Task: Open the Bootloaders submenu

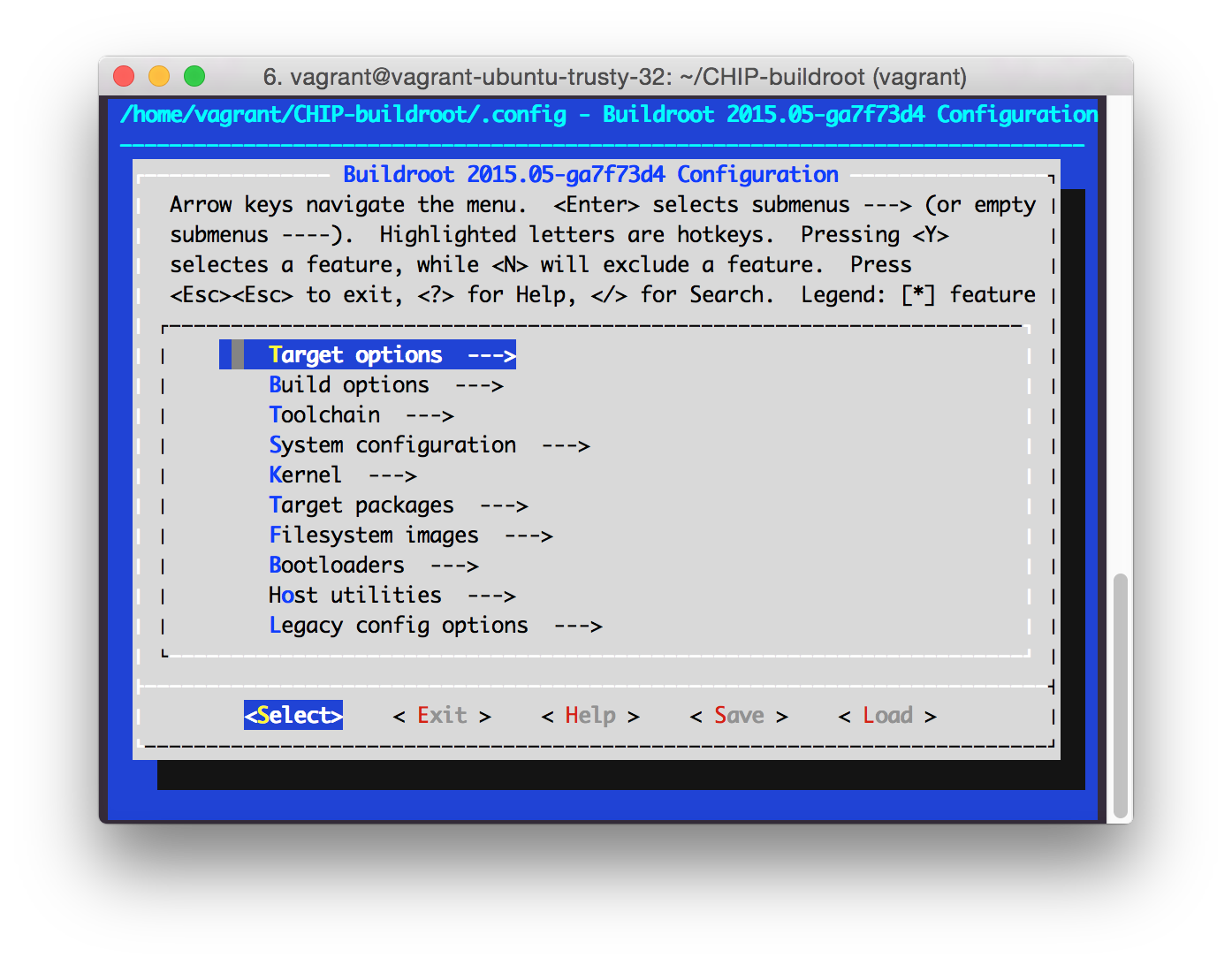Action: (336, 565)
